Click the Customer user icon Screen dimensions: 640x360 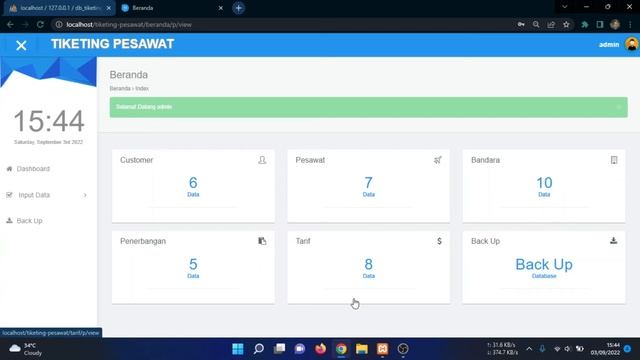(262, 160)
